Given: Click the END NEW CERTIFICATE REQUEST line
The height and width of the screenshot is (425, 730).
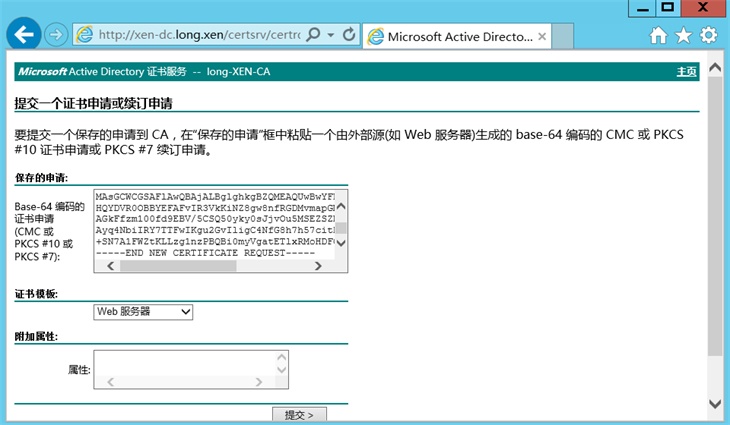Looking at the screenshot, I should pos(205,253).
